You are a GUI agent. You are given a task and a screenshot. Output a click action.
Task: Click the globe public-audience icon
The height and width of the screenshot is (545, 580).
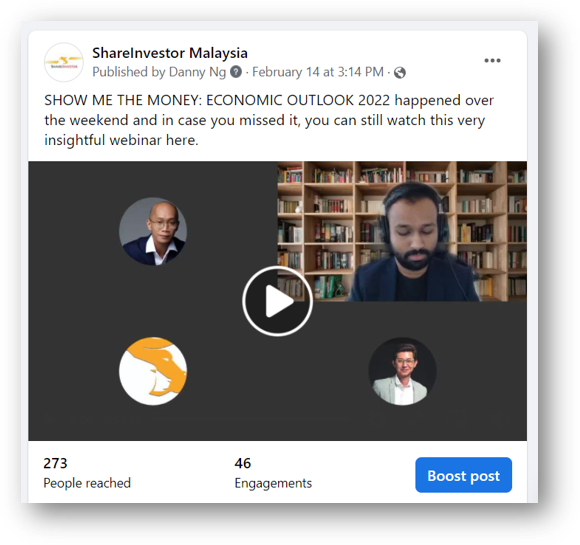(399, 73)
